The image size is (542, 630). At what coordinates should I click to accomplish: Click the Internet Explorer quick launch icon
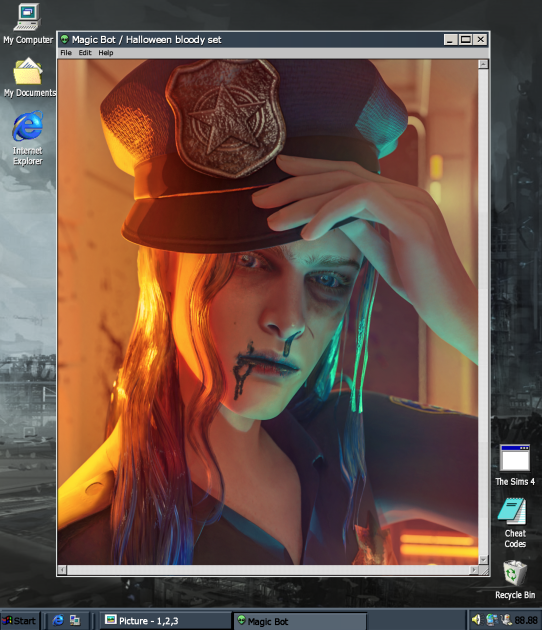pyautogui.click(x=58, y=620)
